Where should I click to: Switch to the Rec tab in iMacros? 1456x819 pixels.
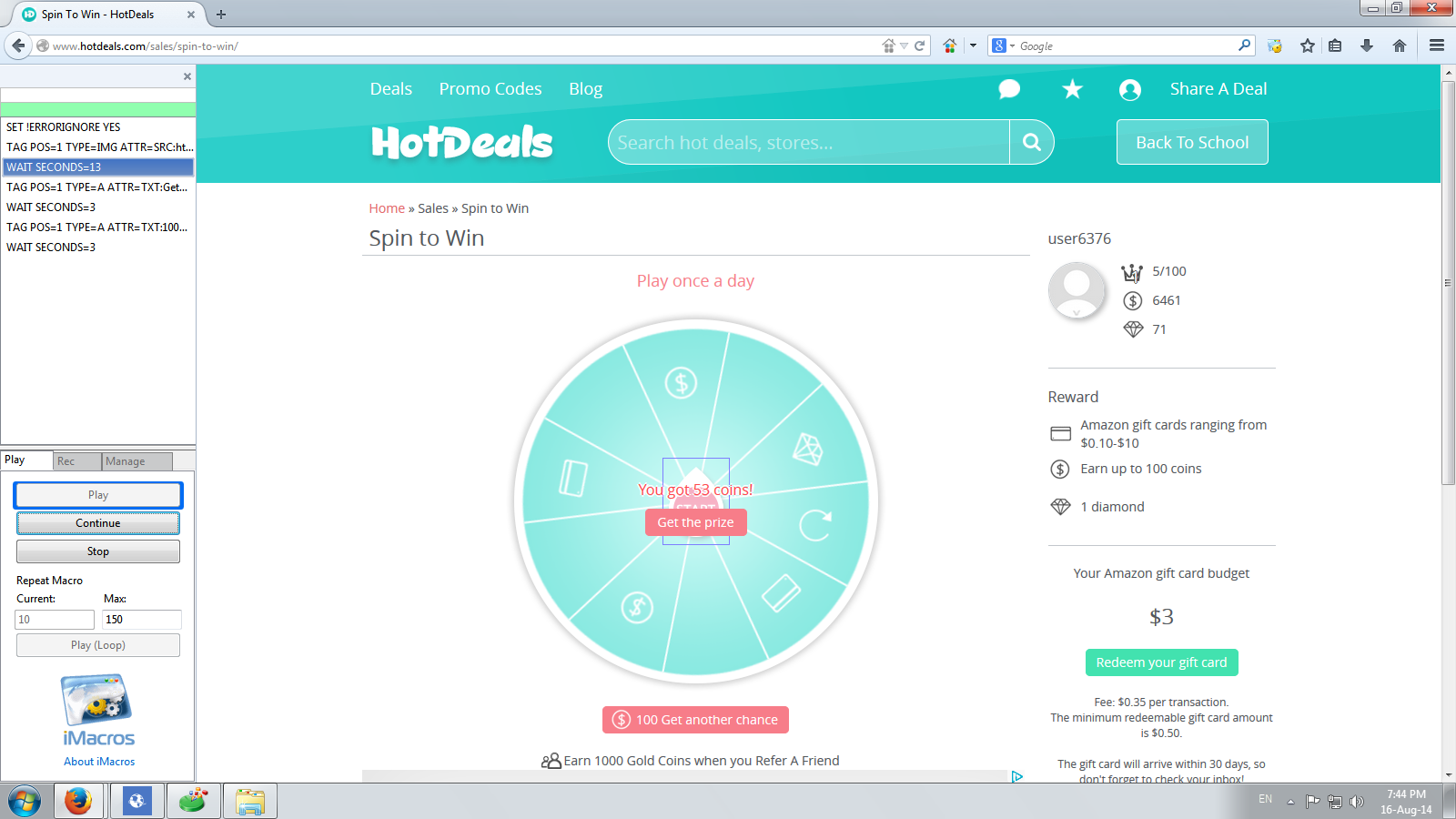[x=76, y=461]
